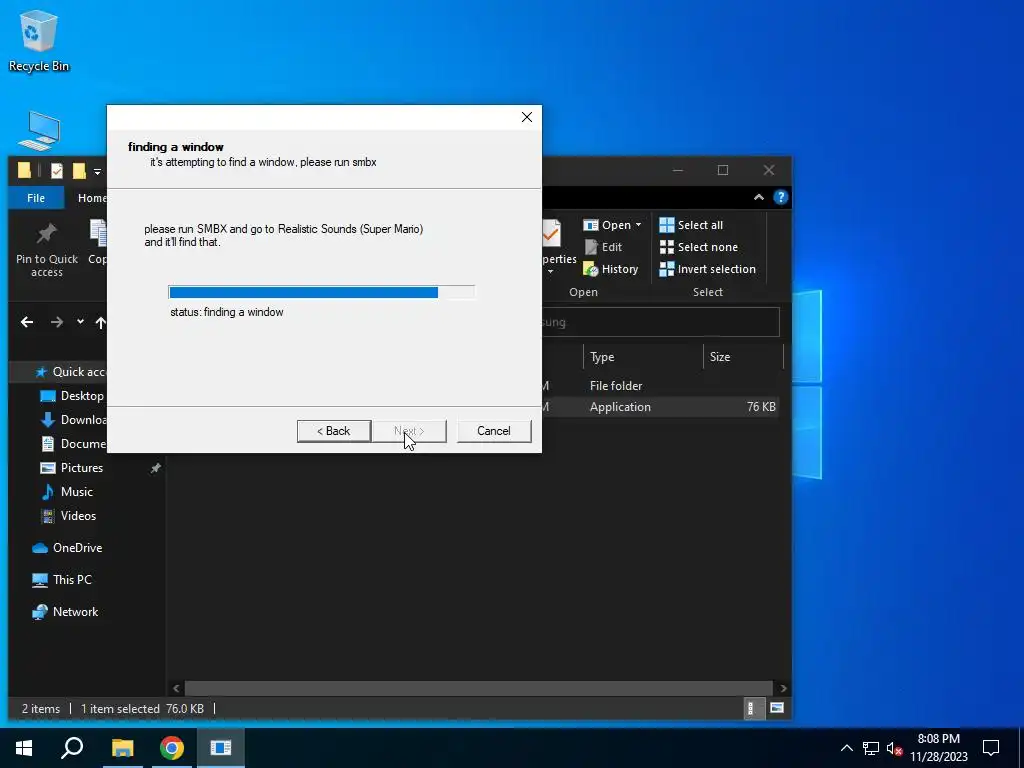The width and height of the screenshot is (1024, 768).
Task: Click quick access toolbar properties checkmark icon
Action: pyautogui.click(x=57, y=171)
